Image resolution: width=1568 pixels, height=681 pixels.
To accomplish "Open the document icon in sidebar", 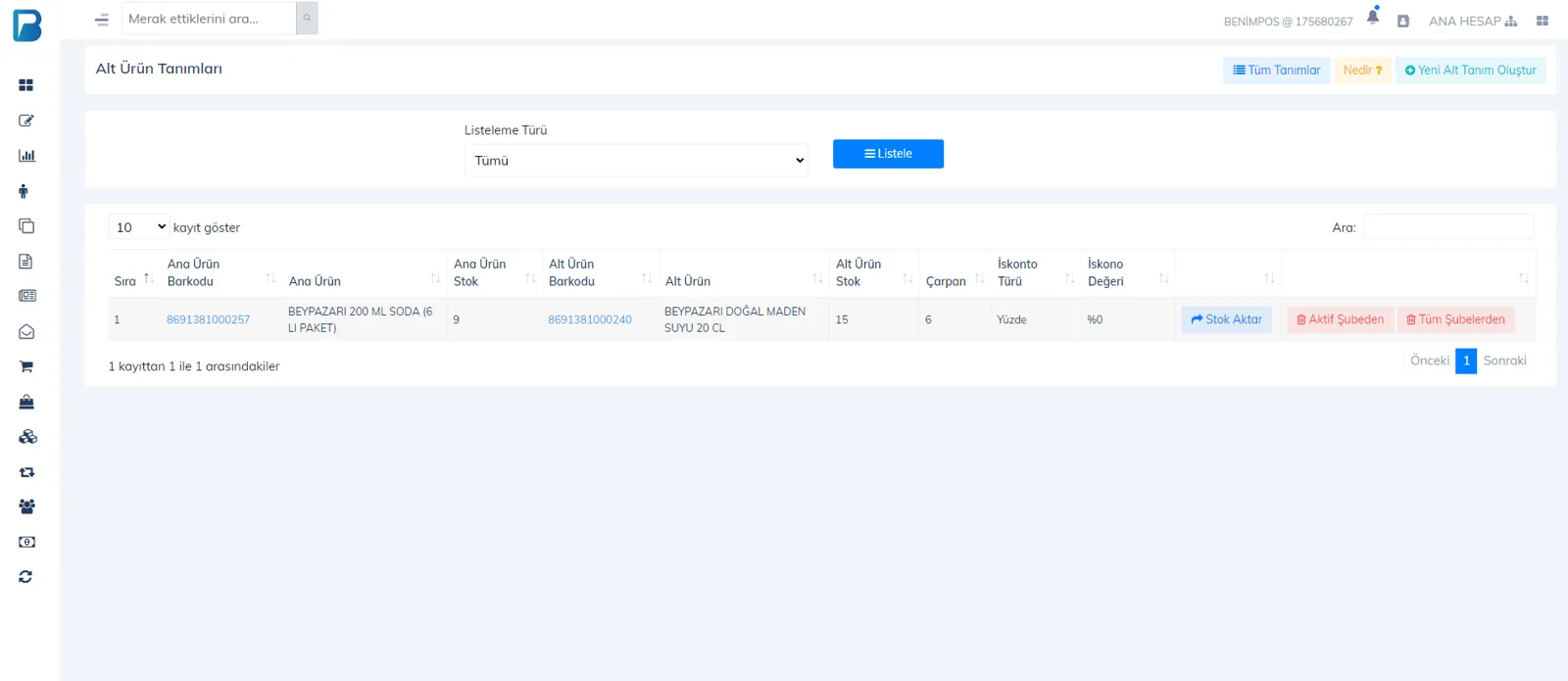I will coord(25,262).
